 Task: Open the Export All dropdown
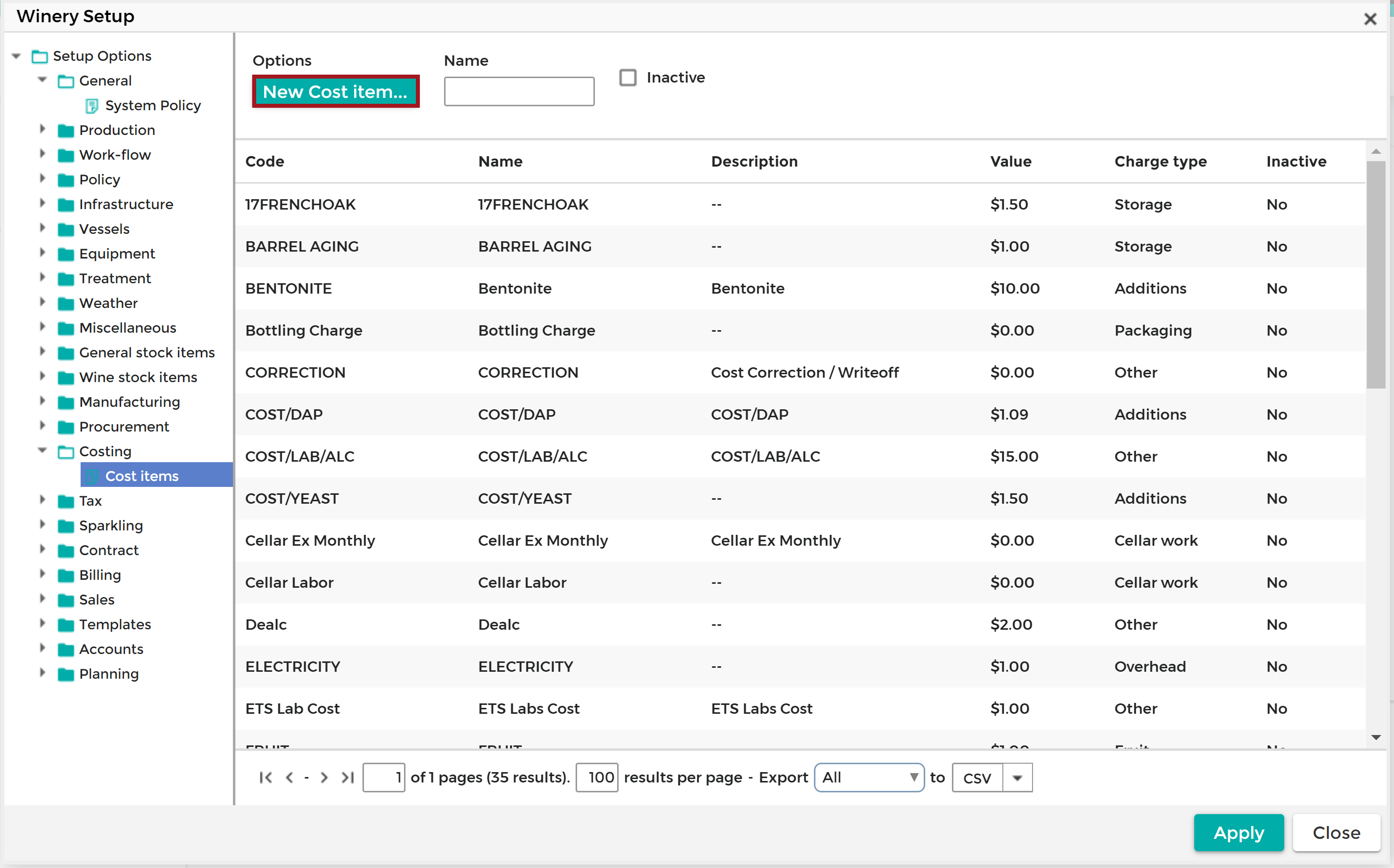(869, 778)
